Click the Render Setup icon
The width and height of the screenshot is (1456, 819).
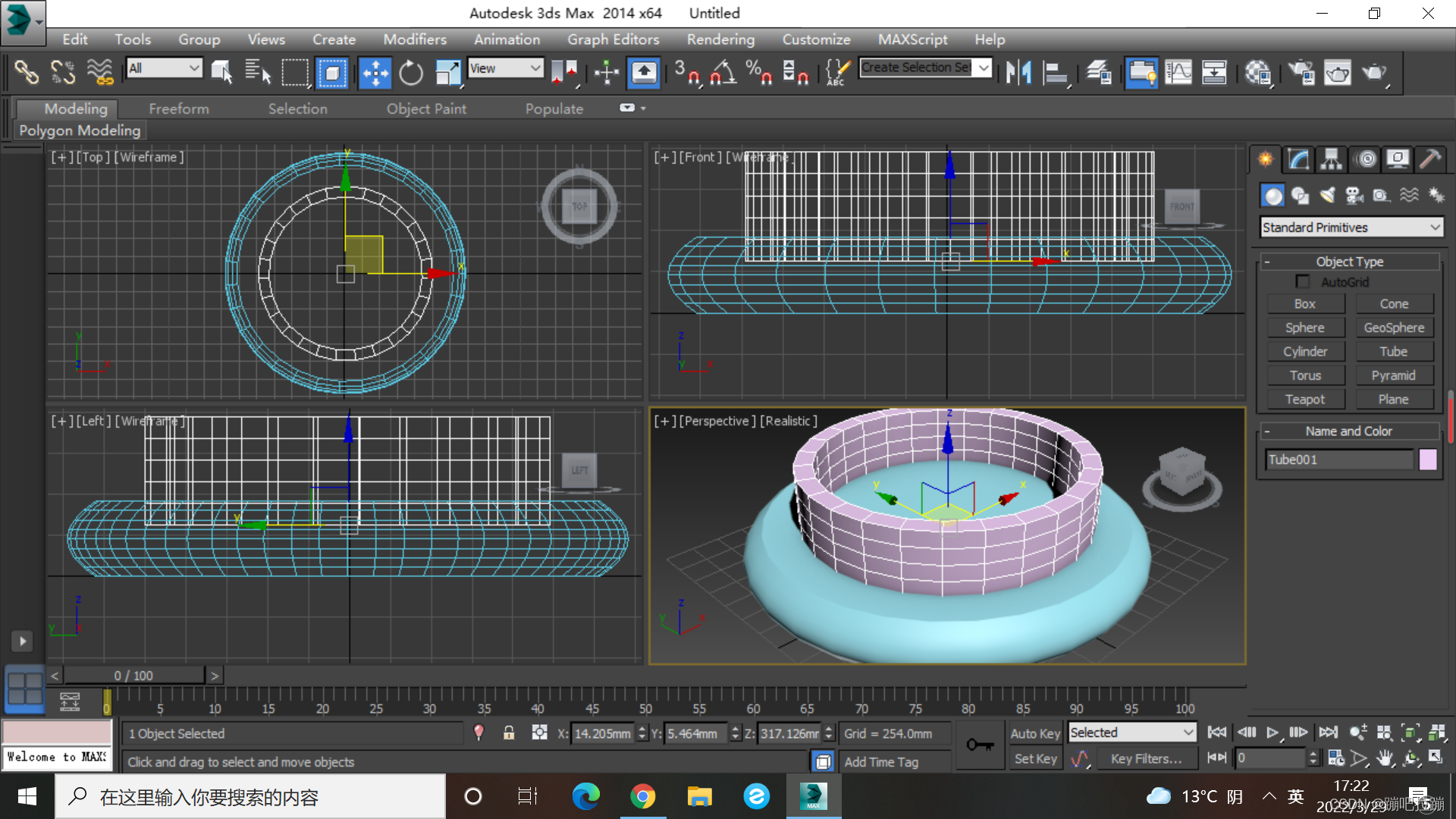[x=1301, y=73]
